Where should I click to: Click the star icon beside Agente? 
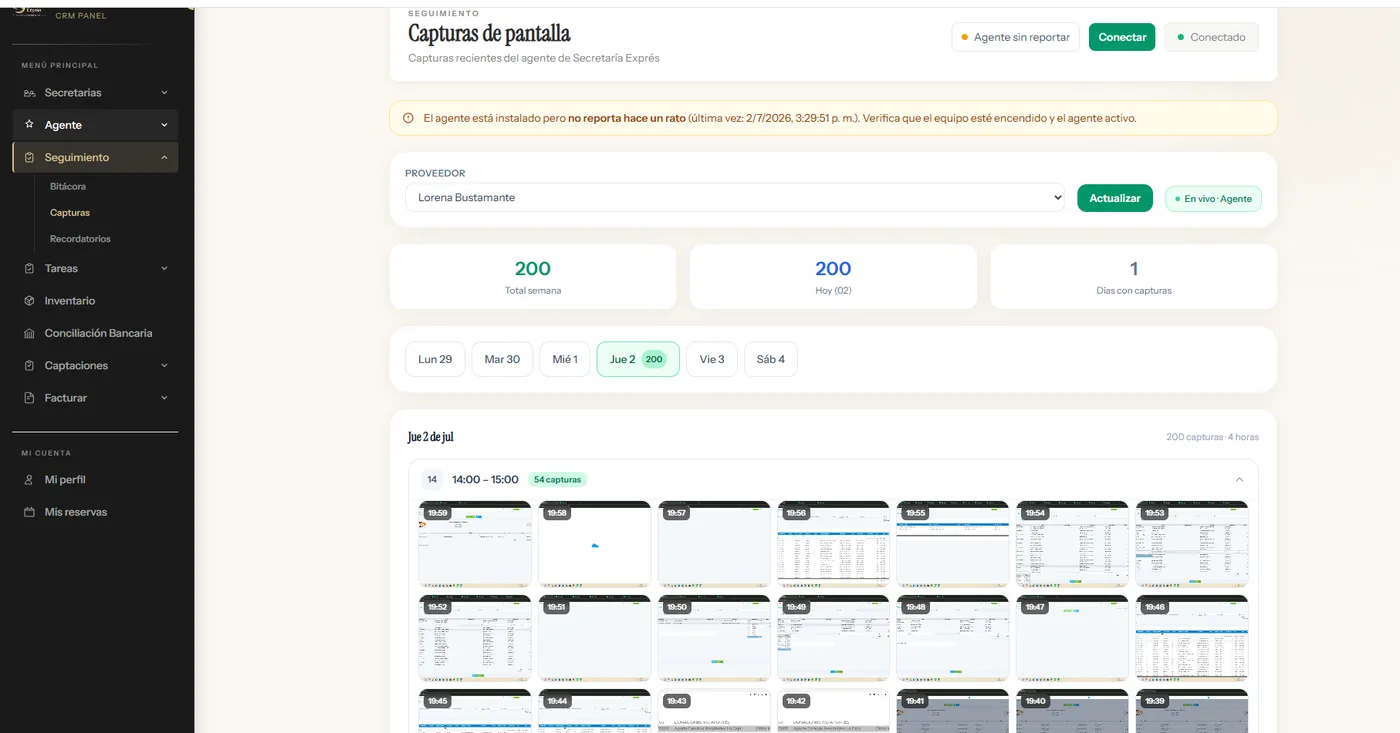(29, 125)
